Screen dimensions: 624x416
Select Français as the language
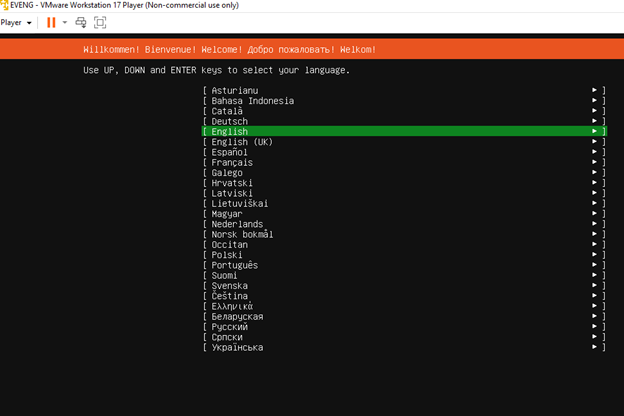[x=232, y=162]
